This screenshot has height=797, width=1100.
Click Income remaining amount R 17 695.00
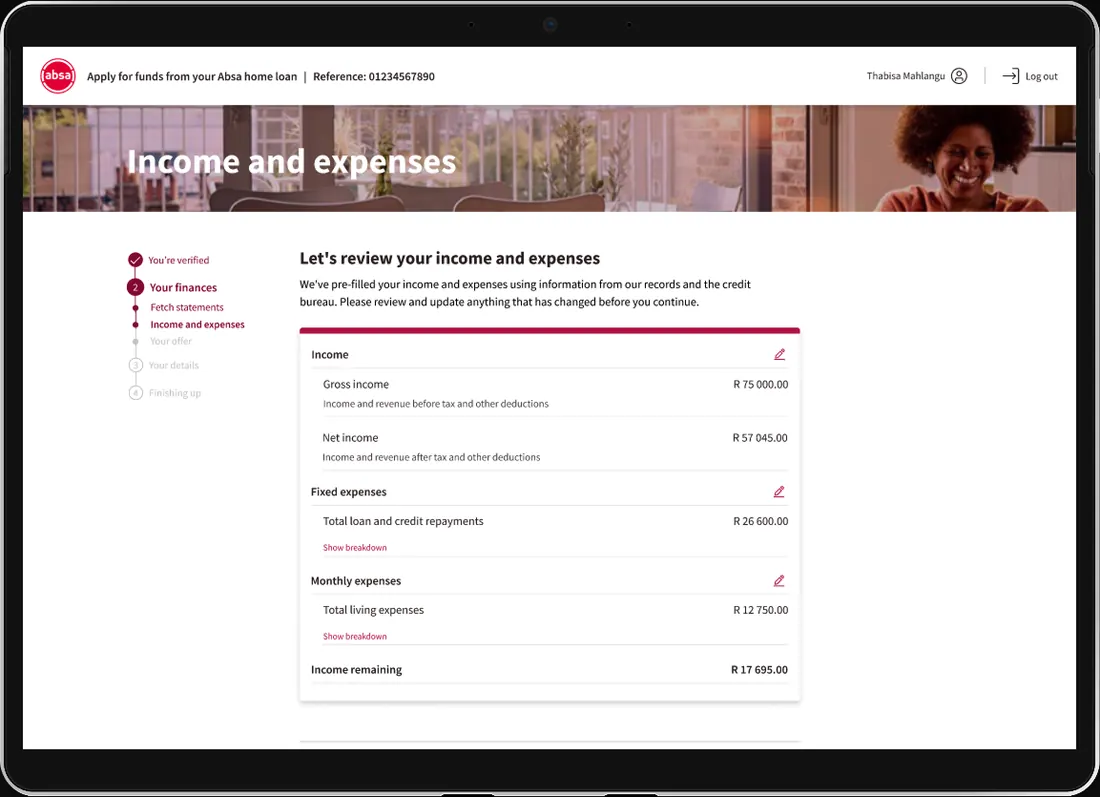[759, 670]
